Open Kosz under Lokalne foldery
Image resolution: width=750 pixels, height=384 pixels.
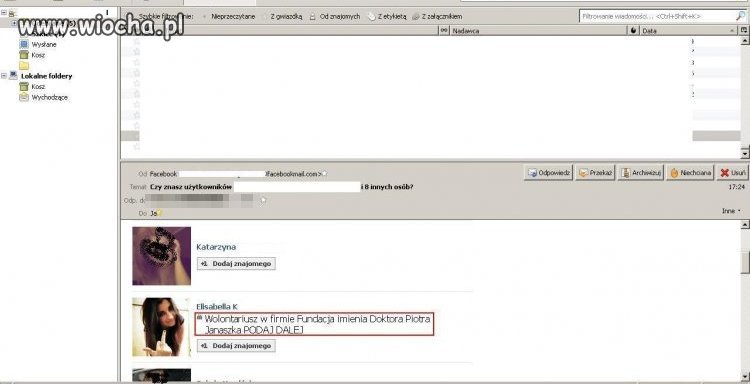33,87
